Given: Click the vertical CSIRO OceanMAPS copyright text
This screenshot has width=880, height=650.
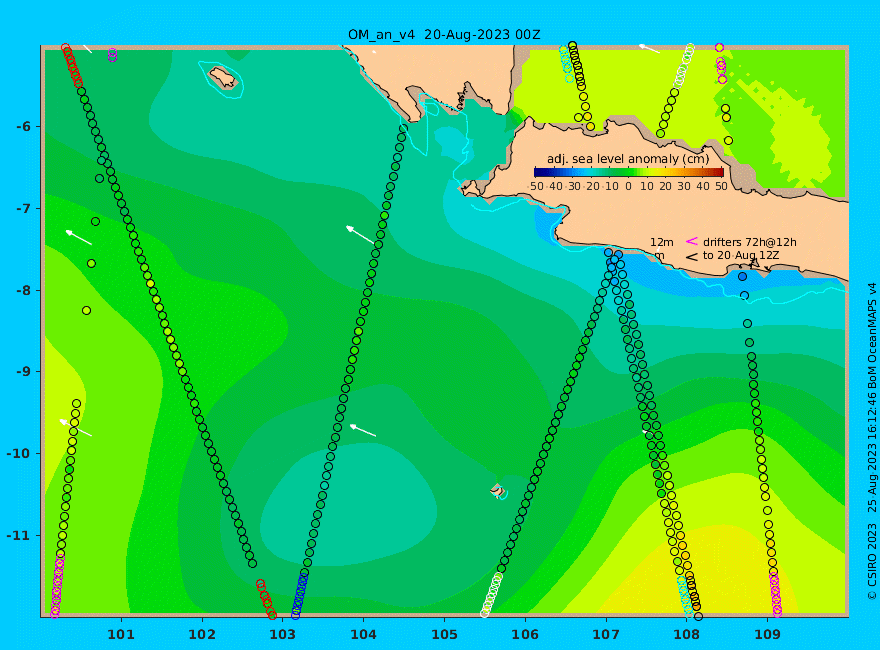Looking at the screenshot, I should coord(872,442).
